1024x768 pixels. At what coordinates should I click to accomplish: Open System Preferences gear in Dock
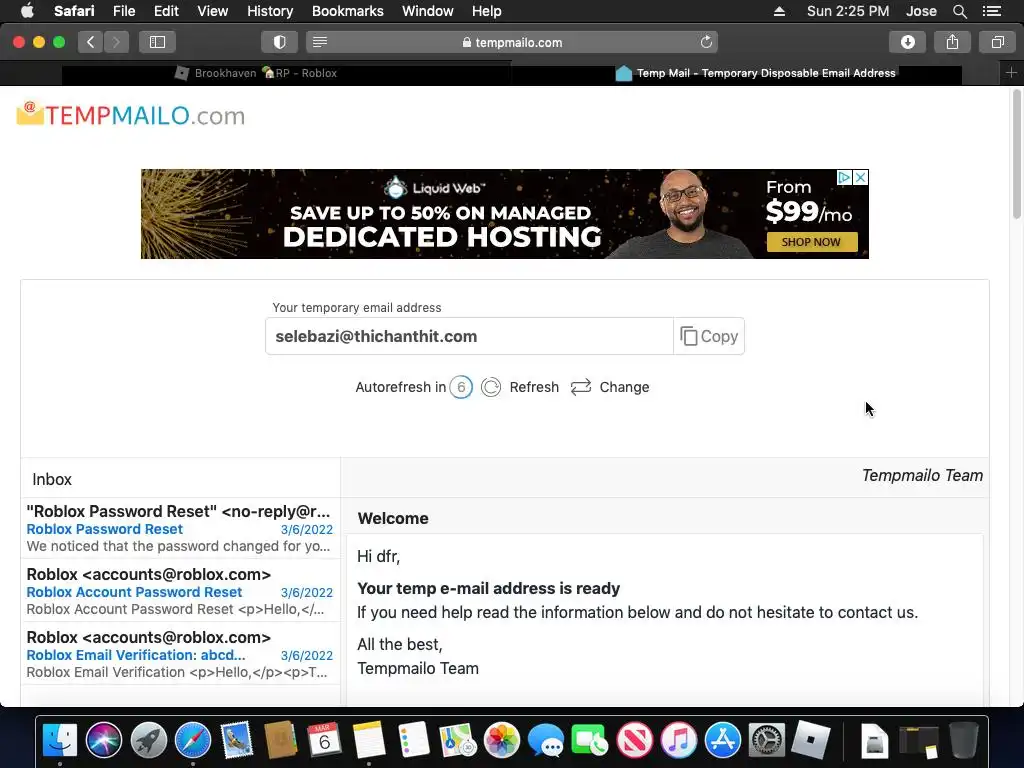point(767,740)
